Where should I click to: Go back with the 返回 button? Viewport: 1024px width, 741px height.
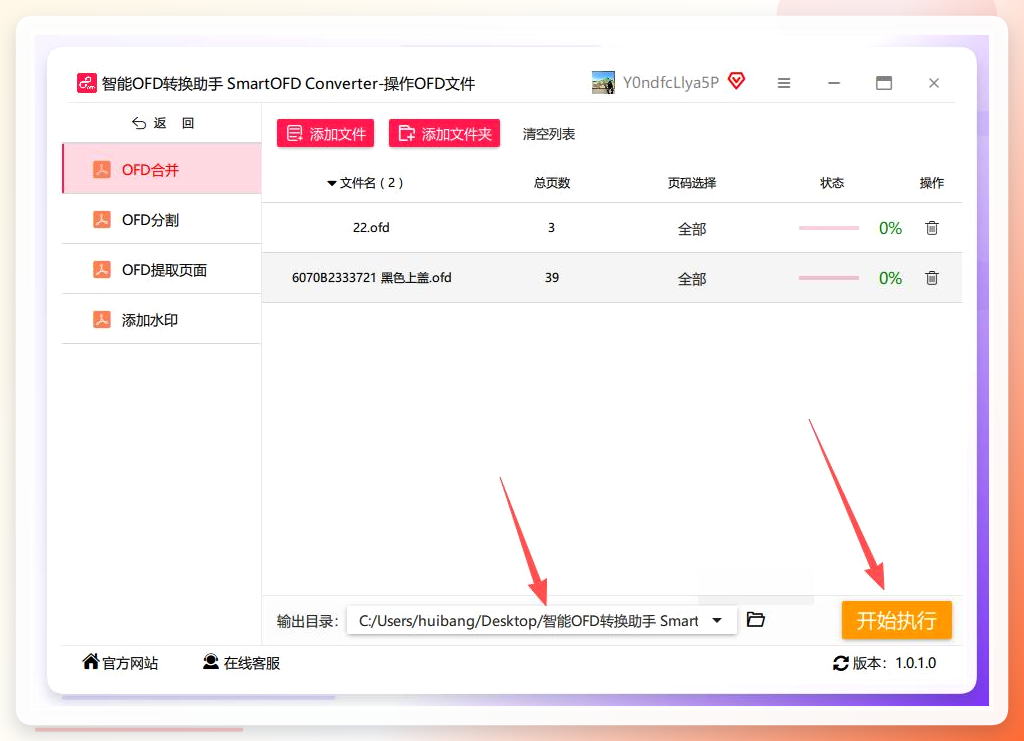pyautogui.click(x=163, y=123)
